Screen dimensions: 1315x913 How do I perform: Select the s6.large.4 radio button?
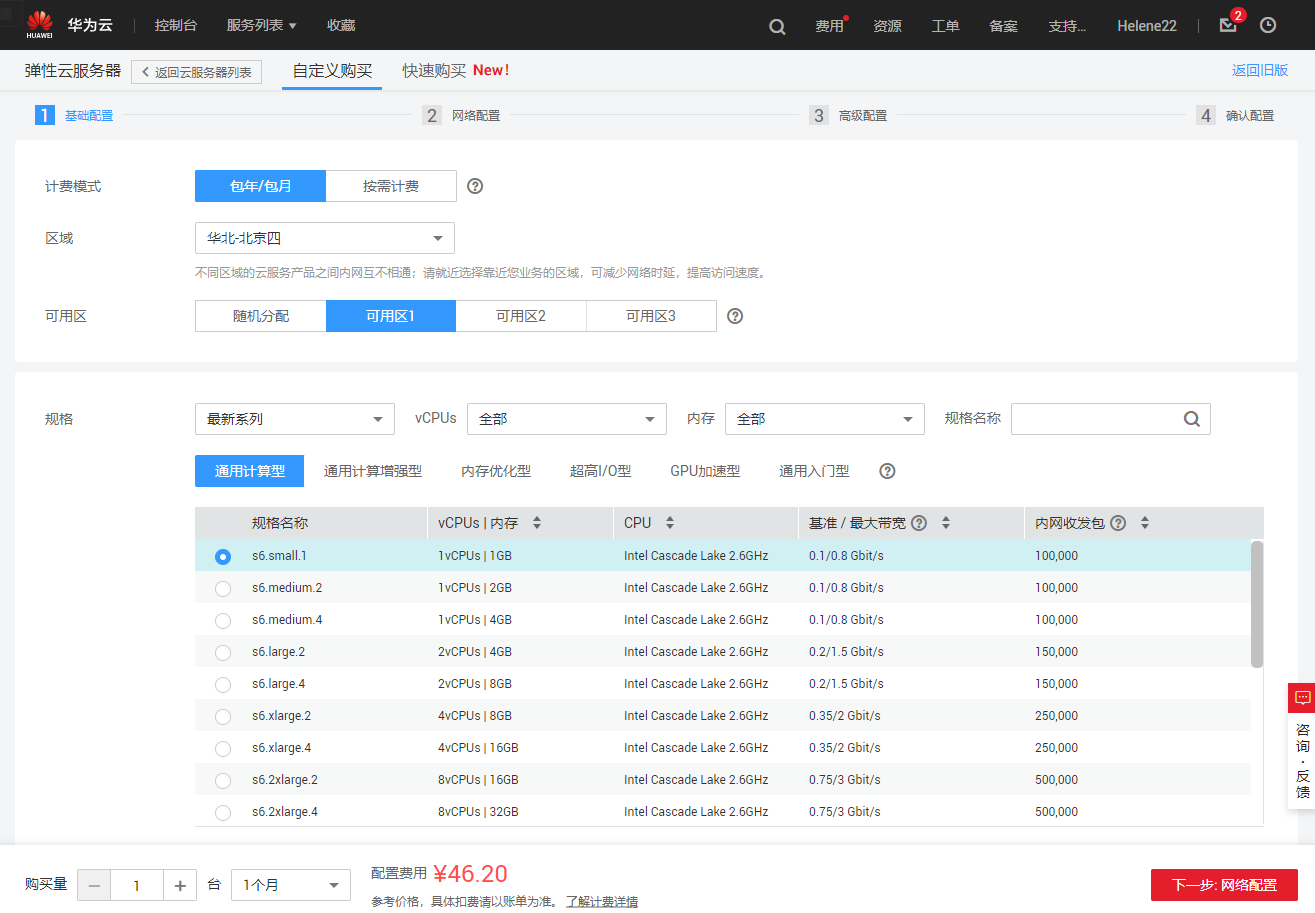click(223, 684)
